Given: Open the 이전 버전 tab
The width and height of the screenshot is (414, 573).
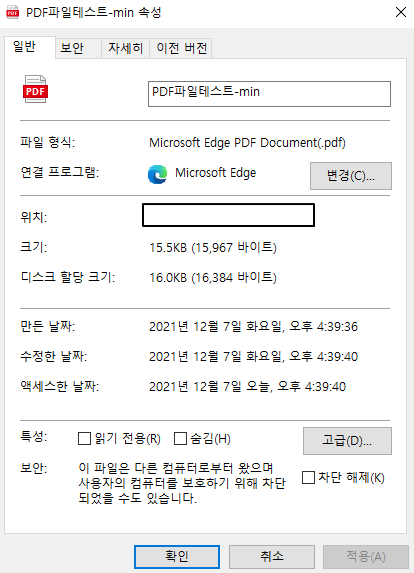Looking at the screenshot, I should pyautogui.click(x=181, y=48).
